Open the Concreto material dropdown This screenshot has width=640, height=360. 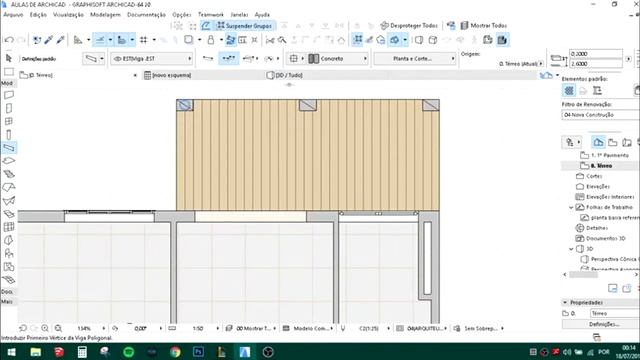[x=338, y=59]
